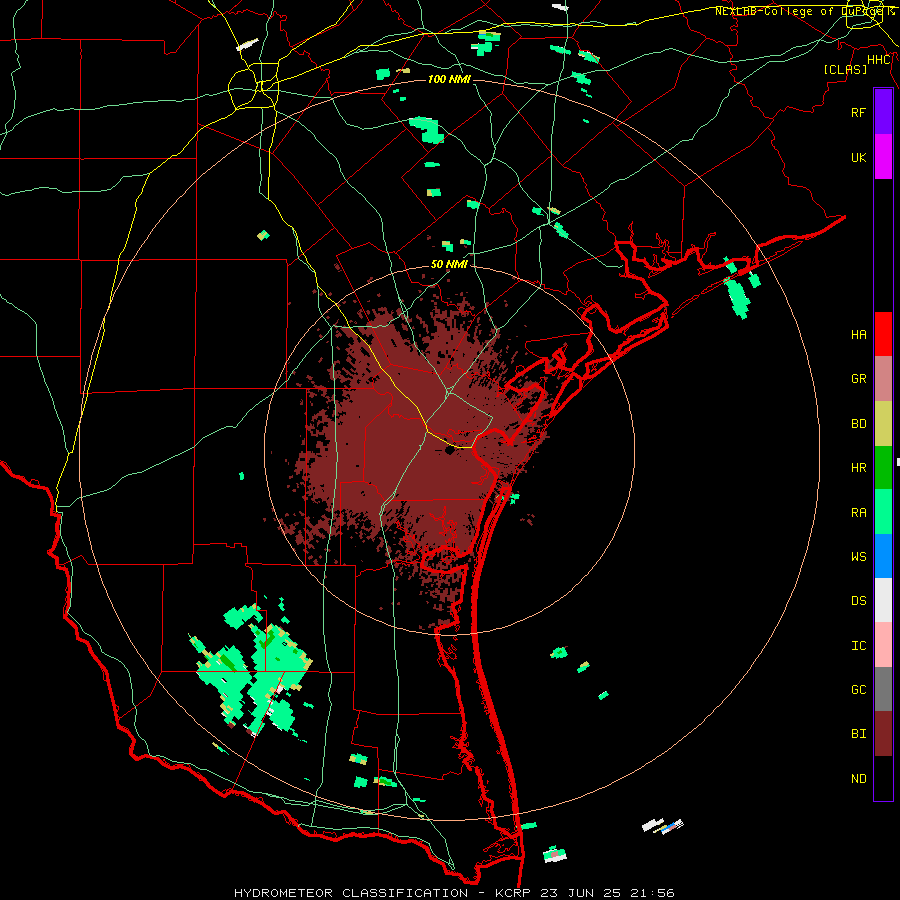Select the GC gray legend swatch
This screenshot has height=900, width=900.
click(x=883, y=689)
